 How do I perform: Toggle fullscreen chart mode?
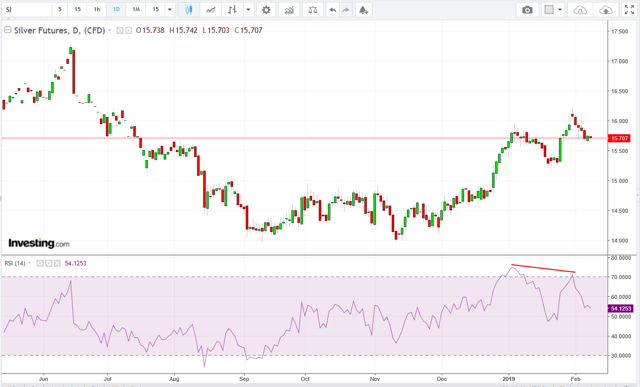pos(629,9)
